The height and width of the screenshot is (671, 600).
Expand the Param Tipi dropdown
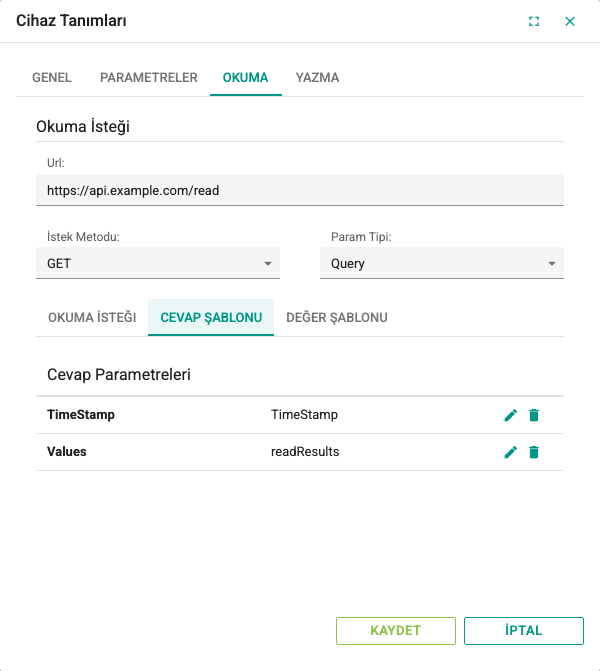click(442, 263)
